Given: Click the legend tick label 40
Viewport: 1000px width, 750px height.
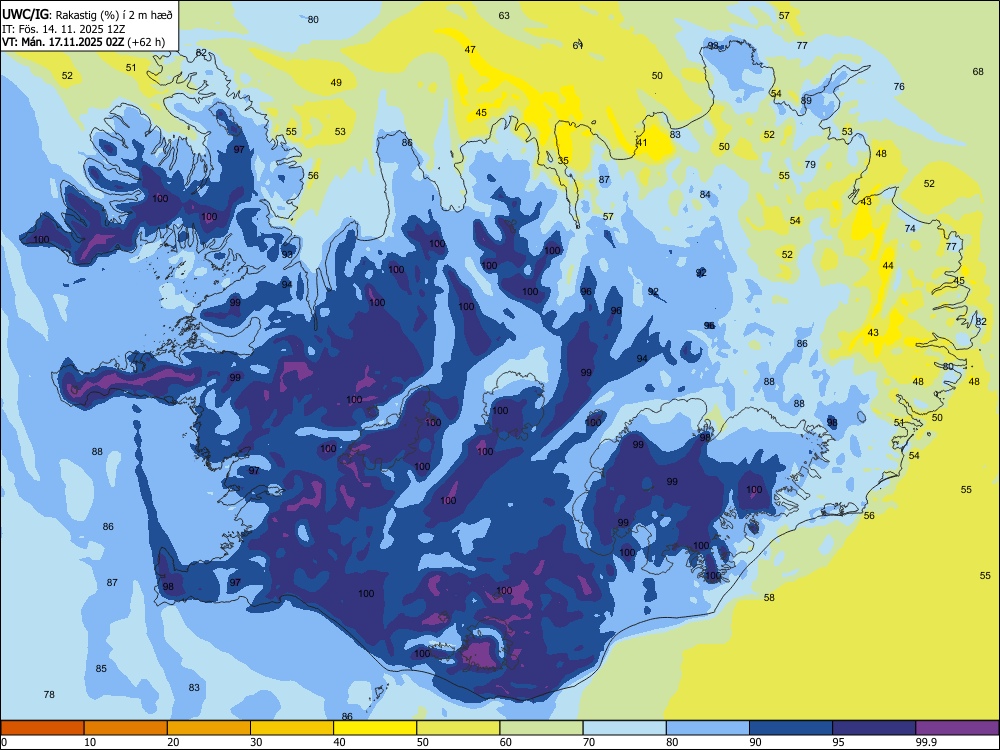Looking at the screenshot, I should click(339, 742).
